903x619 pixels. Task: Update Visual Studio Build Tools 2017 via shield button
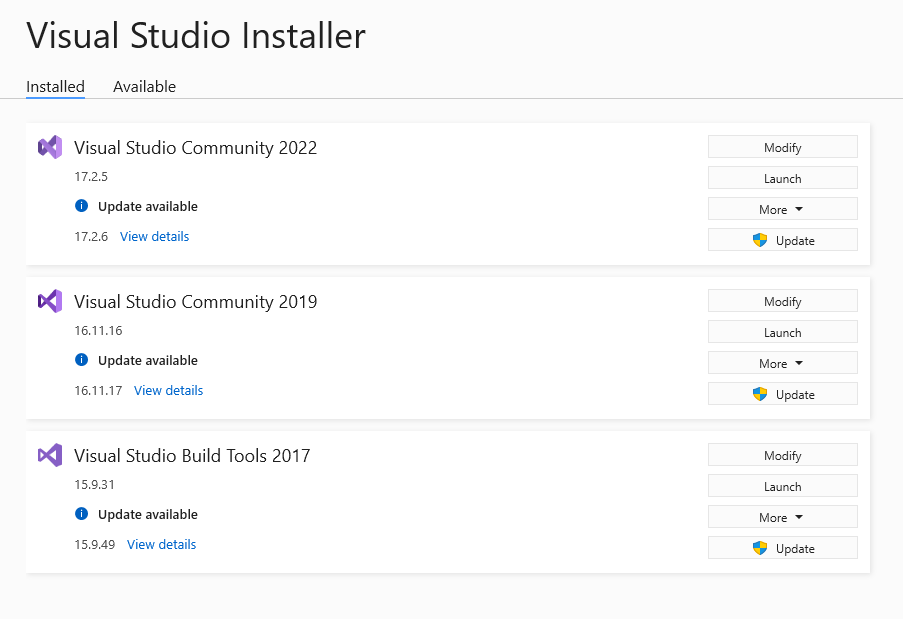tap(782, 548)
